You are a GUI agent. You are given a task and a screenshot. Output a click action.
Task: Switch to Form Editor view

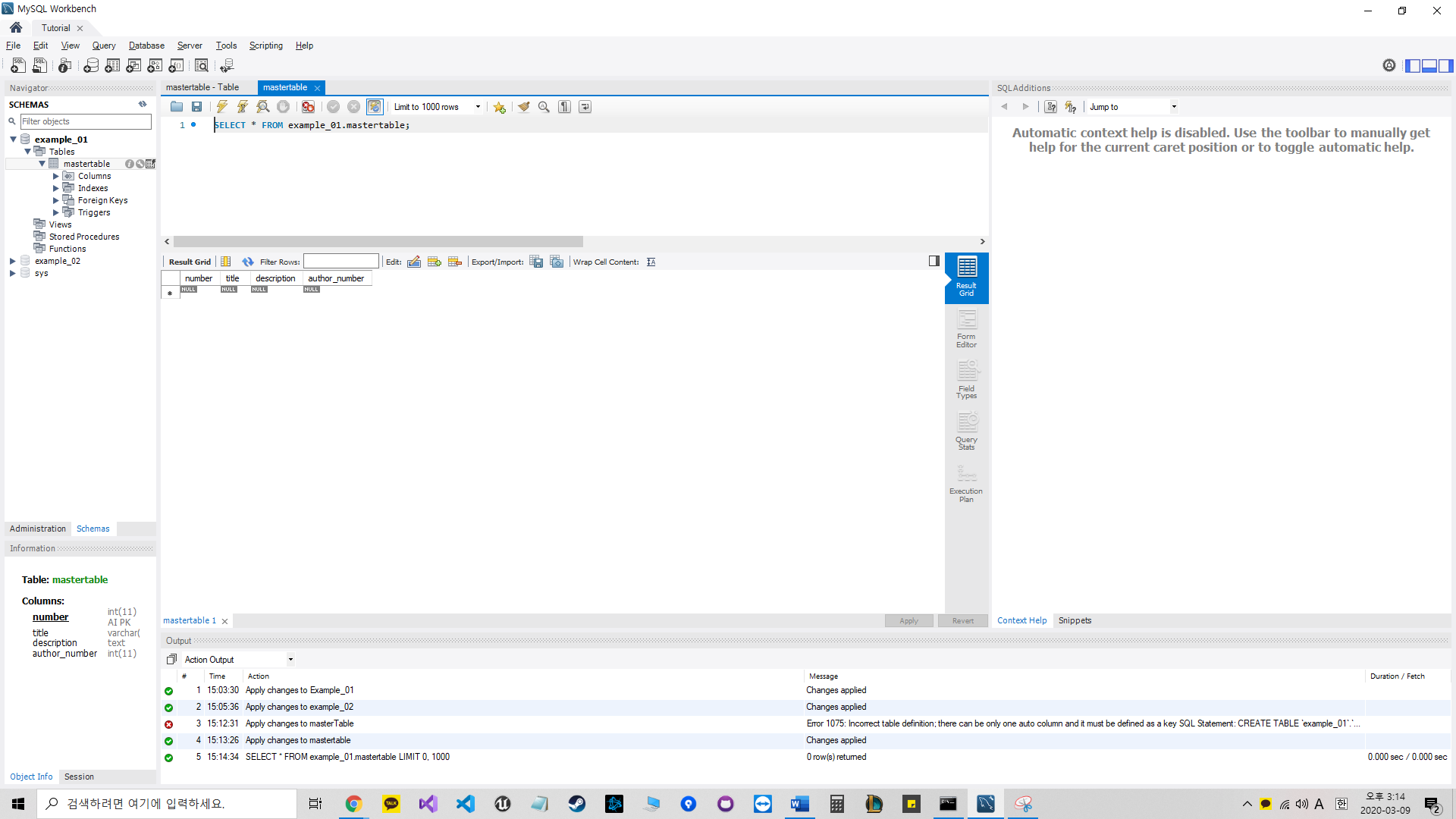click(x=966, y=329)
